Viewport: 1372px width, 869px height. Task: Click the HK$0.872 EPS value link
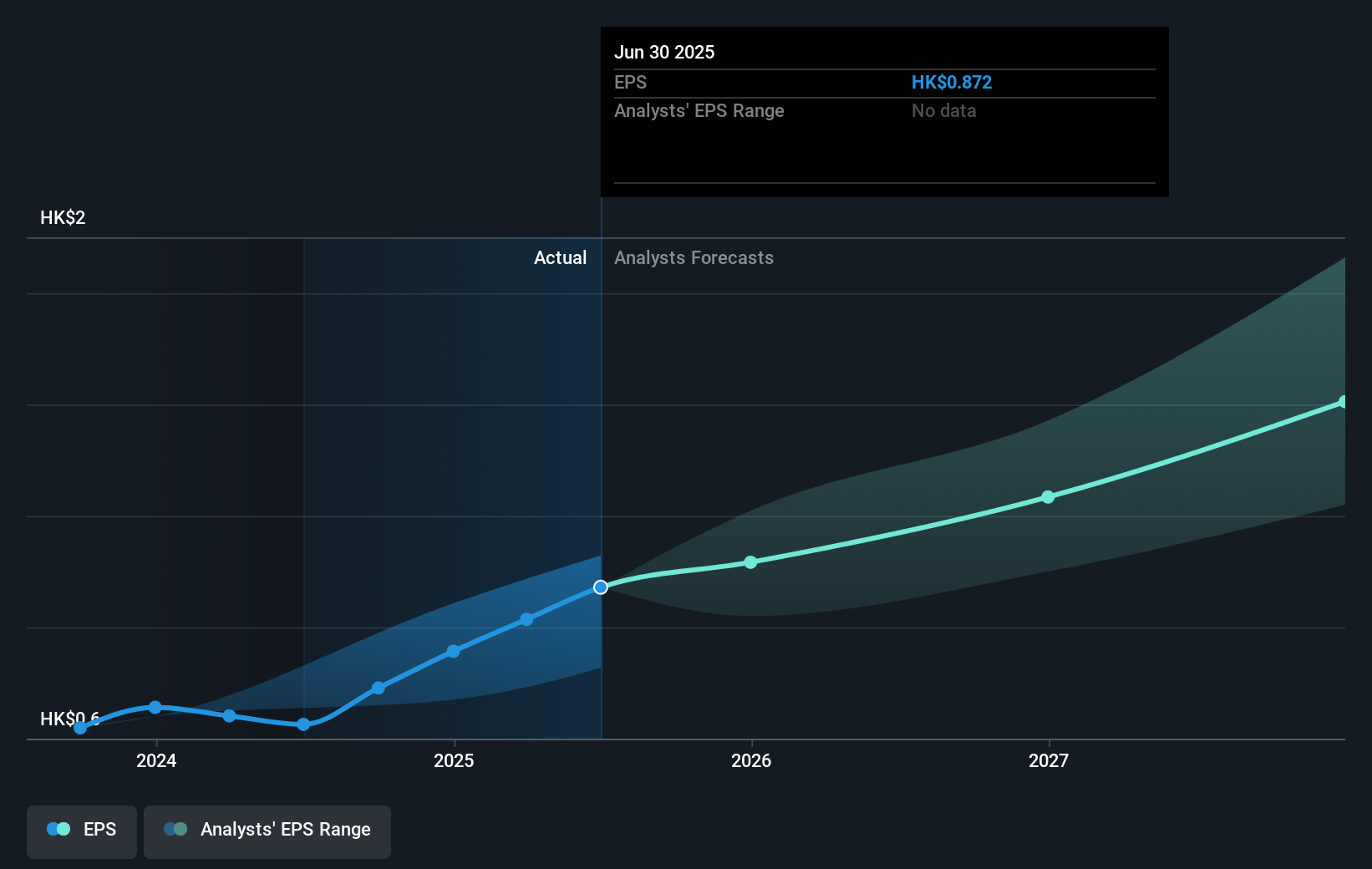(952, 83)
